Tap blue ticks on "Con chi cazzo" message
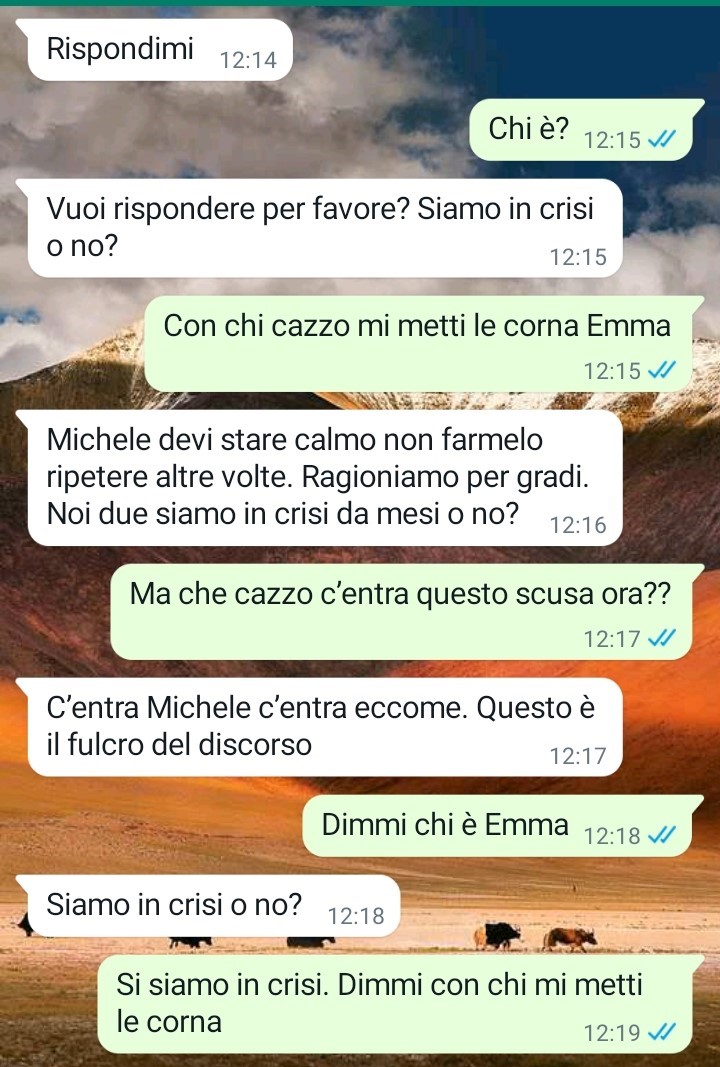This screenshot has width=720, height=1067. pyautogui.click(x=661, y=370)
